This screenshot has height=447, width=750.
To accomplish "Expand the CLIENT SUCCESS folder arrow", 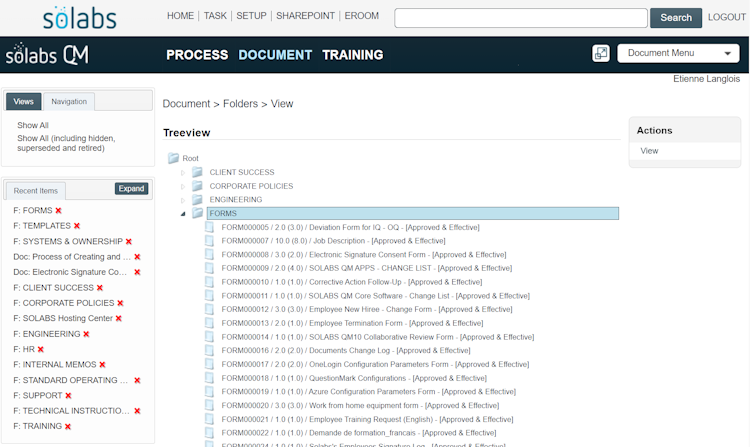I will tap(183, 173).
